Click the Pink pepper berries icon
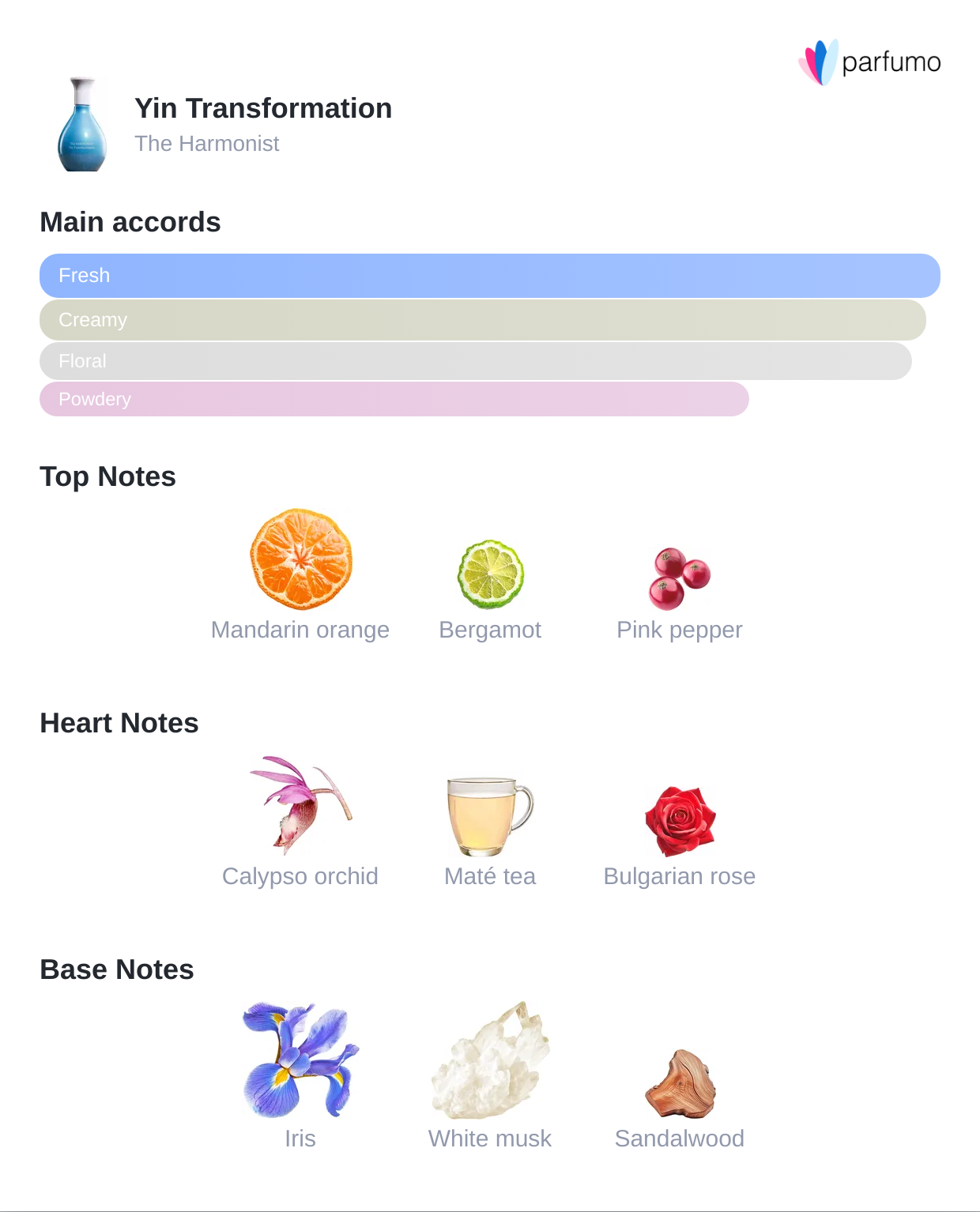This screenshot has height=1212, width=980. [680, 578]
